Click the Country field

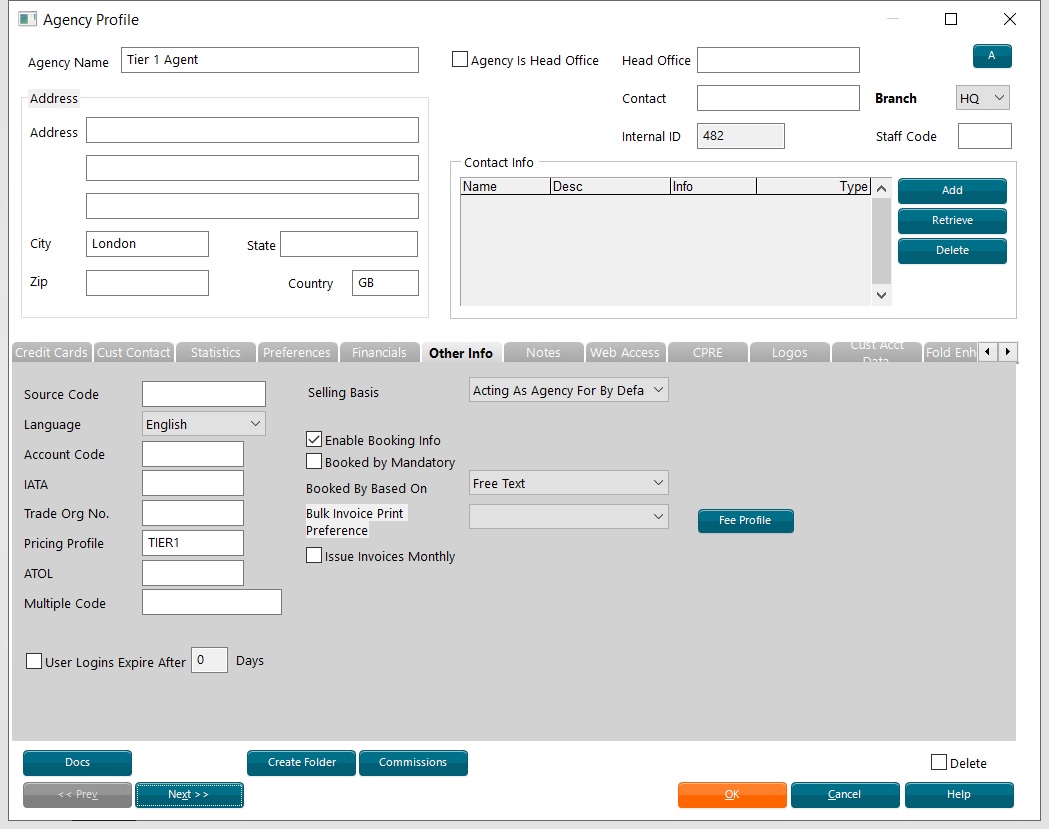[x=385, y=282]
